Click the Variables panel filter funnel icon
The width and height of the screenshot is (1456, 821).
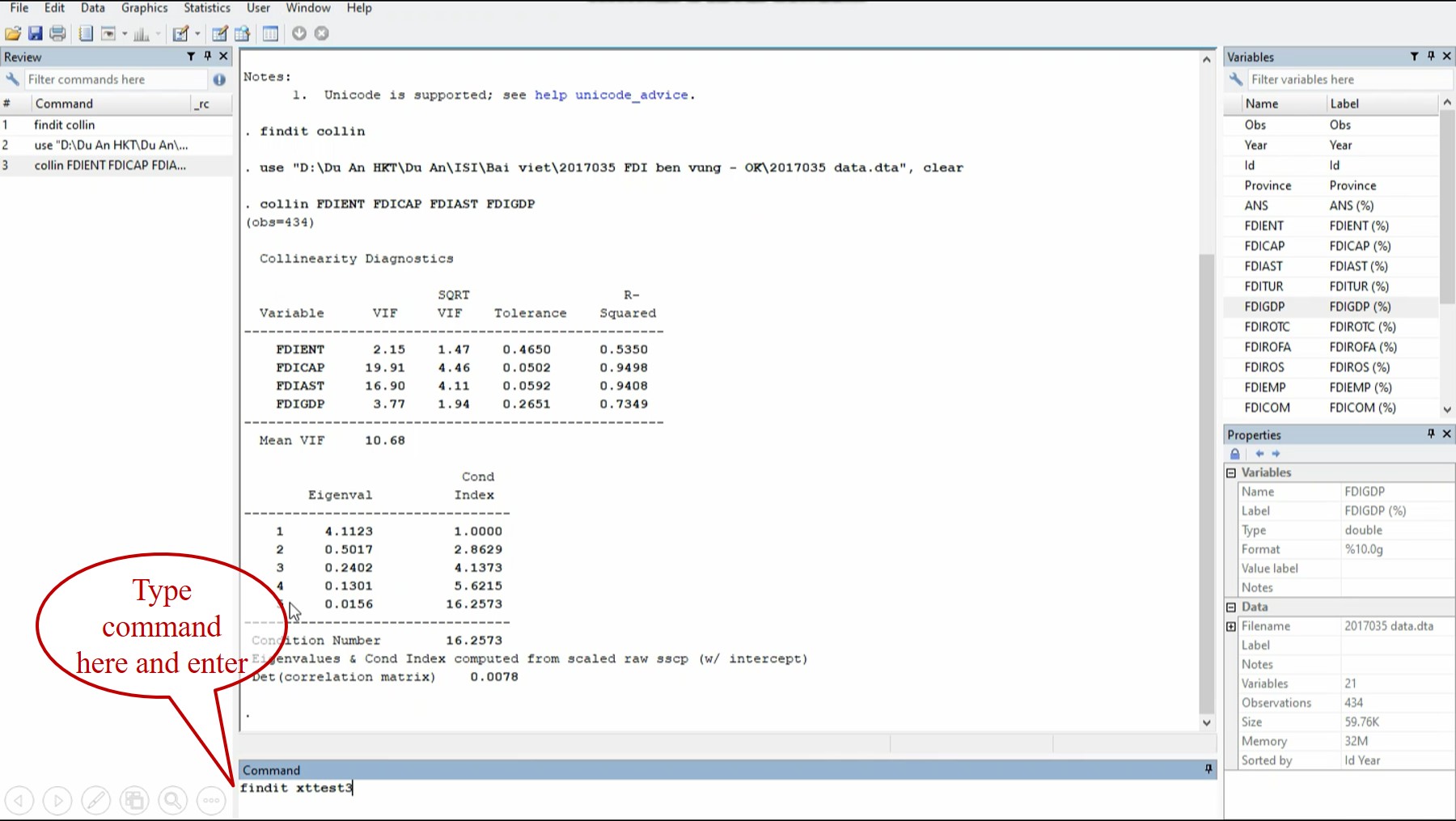(1414, 57)
